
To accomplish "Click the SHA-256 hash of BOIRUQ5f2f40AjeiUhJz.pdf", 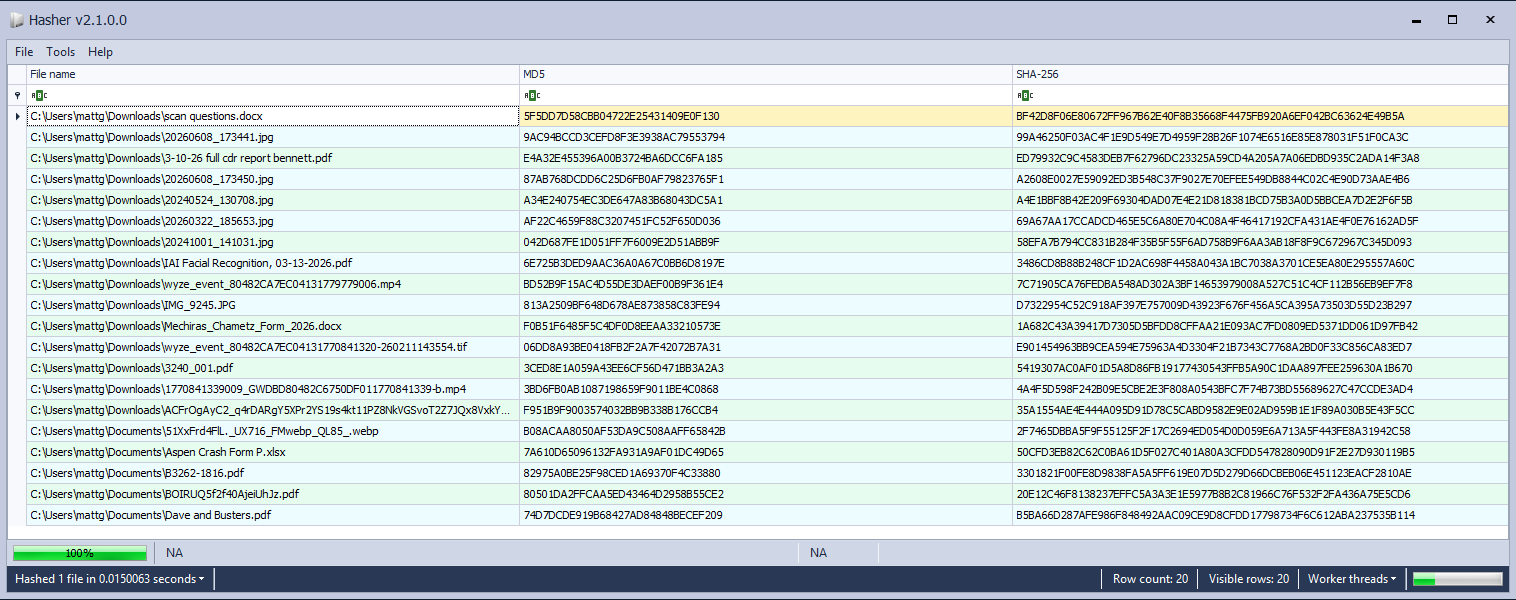I will (x=1260, y=495).
